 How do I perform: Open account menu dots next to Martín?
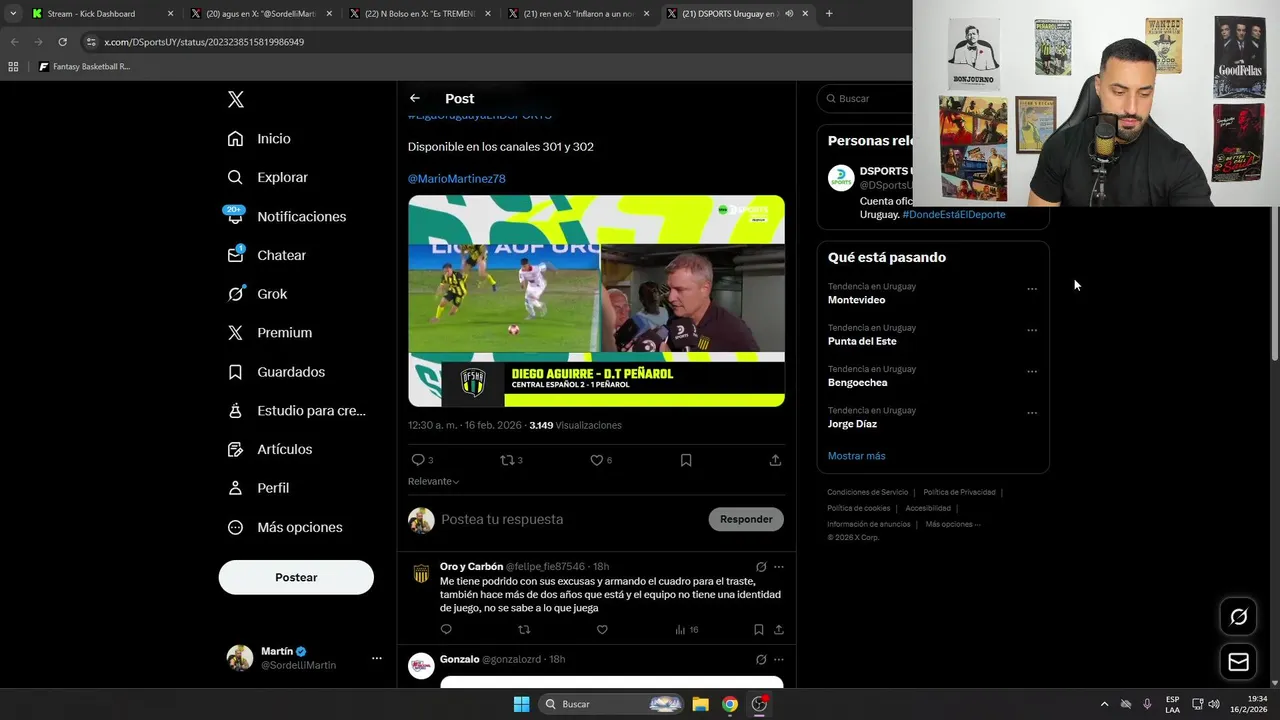[x=377, y=658]
